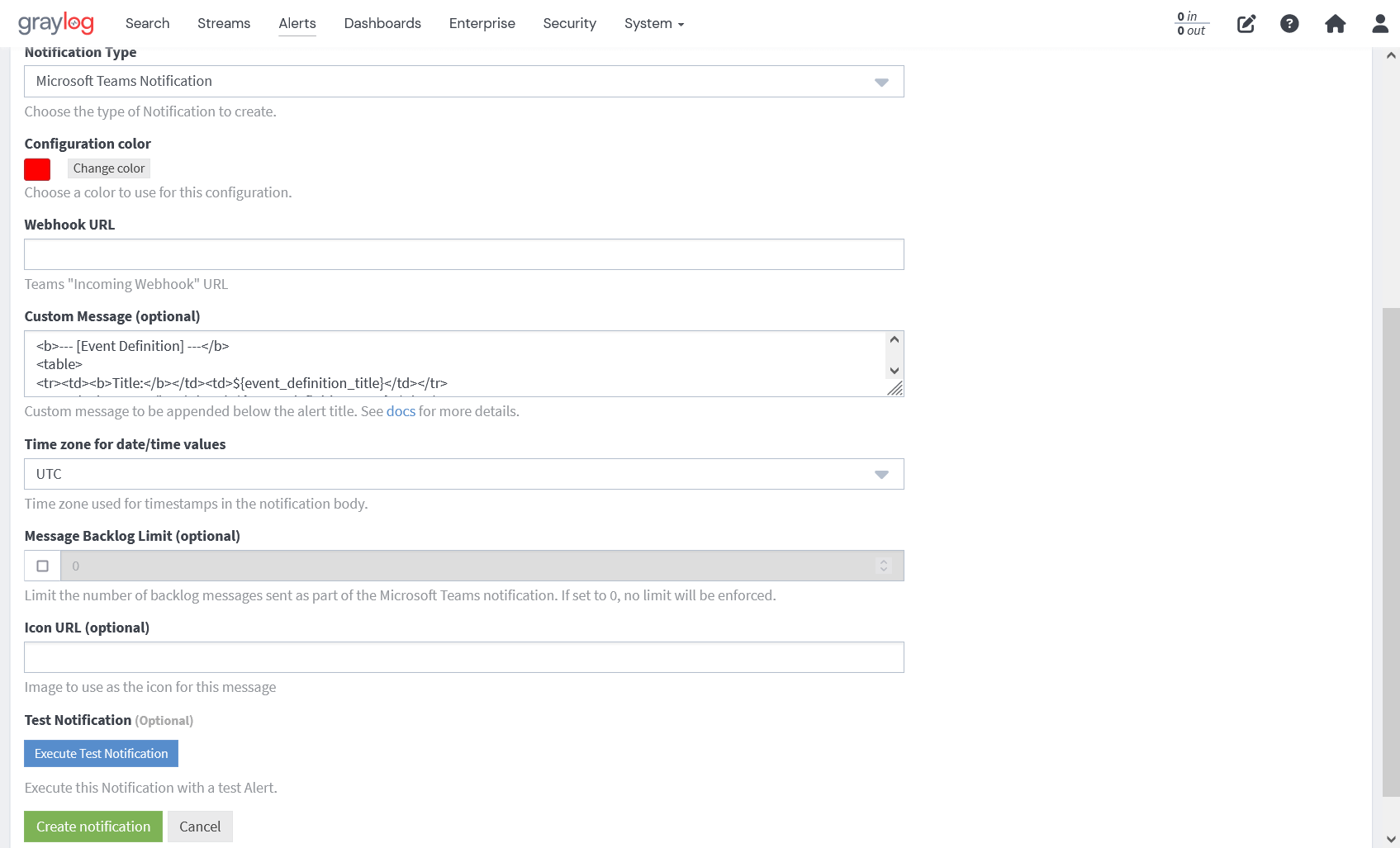This screenshot has width=1400, height=848.
Task: Open the scratchpad edit icon
Action: coord(1246,24)
